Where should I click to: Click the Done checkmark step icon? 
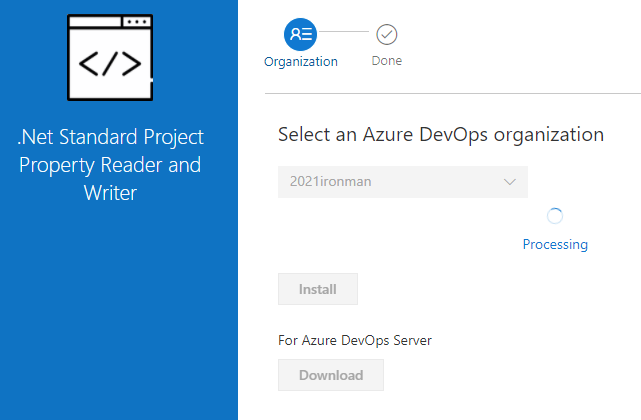[x=387, y=34]
